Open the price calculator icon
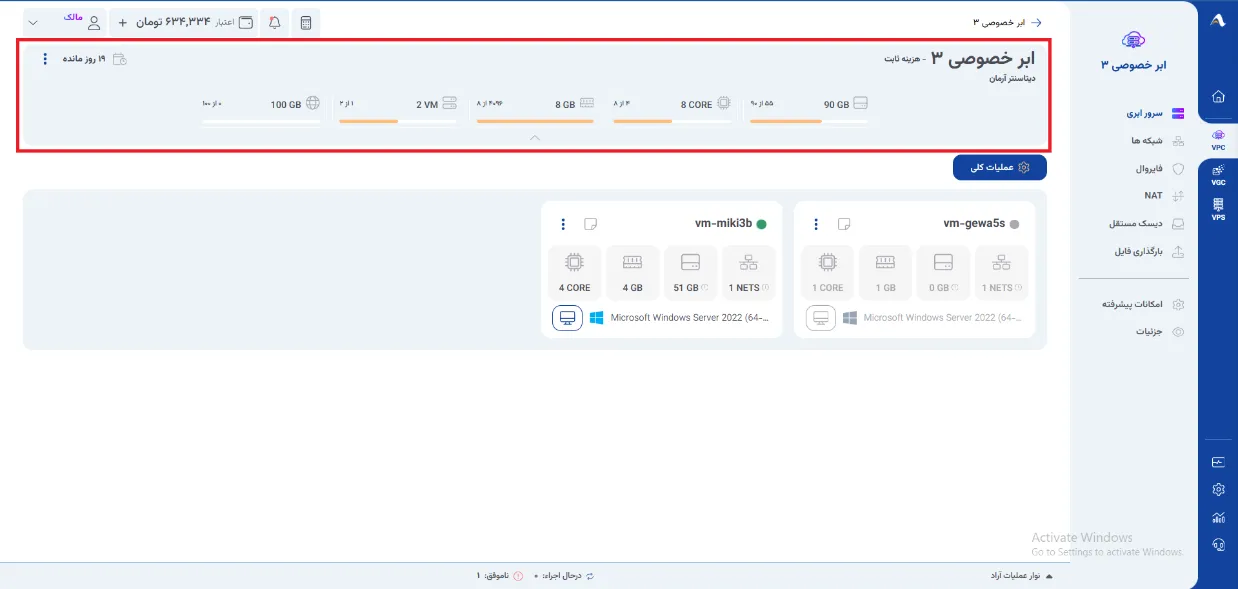1238x589 pixels. [x=305, y=22]
